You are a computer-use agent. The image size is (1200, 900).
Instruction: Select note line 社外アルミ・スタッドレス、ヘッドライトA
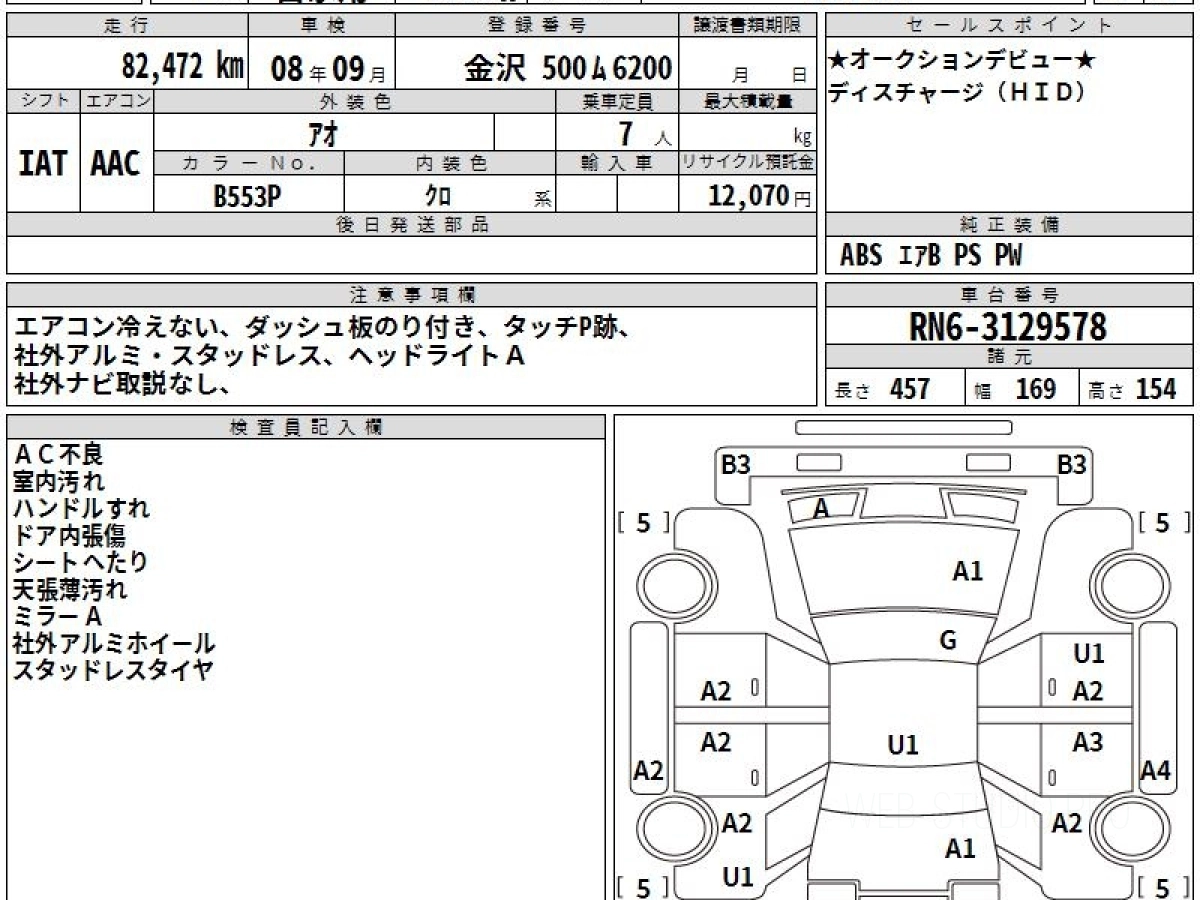[x=269, y=355]
